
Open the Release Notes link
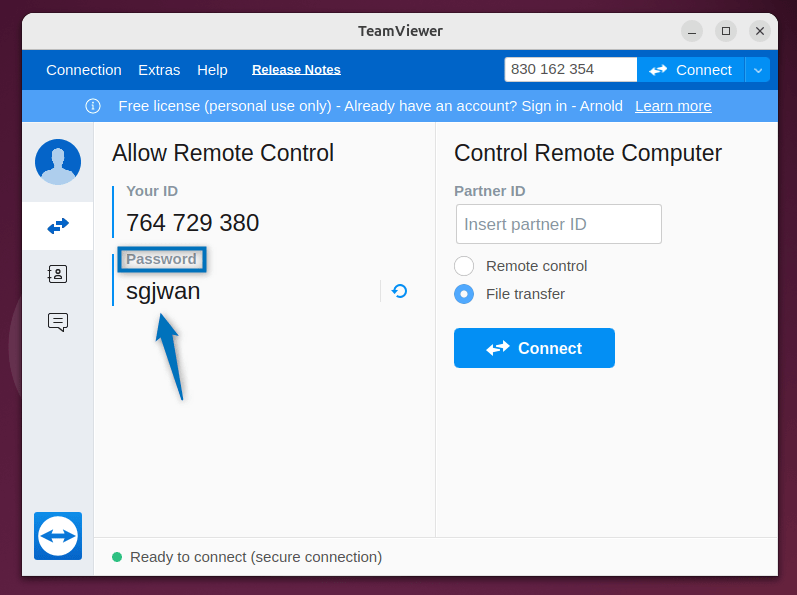(296, 70)
